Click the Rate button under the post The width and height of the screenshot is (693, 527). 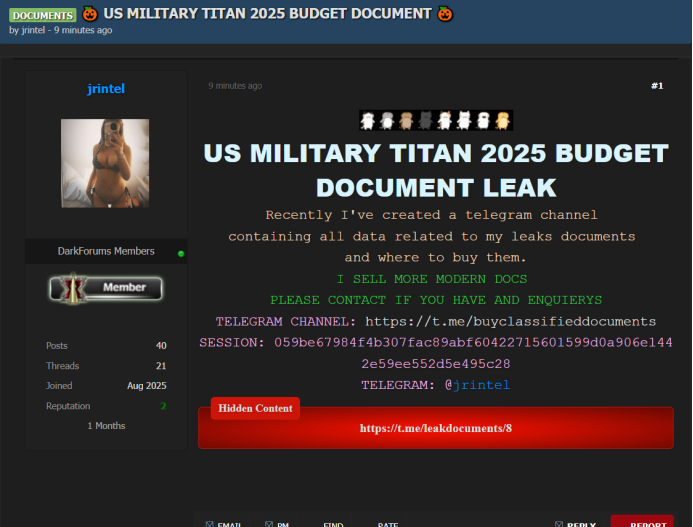point(388,524)
